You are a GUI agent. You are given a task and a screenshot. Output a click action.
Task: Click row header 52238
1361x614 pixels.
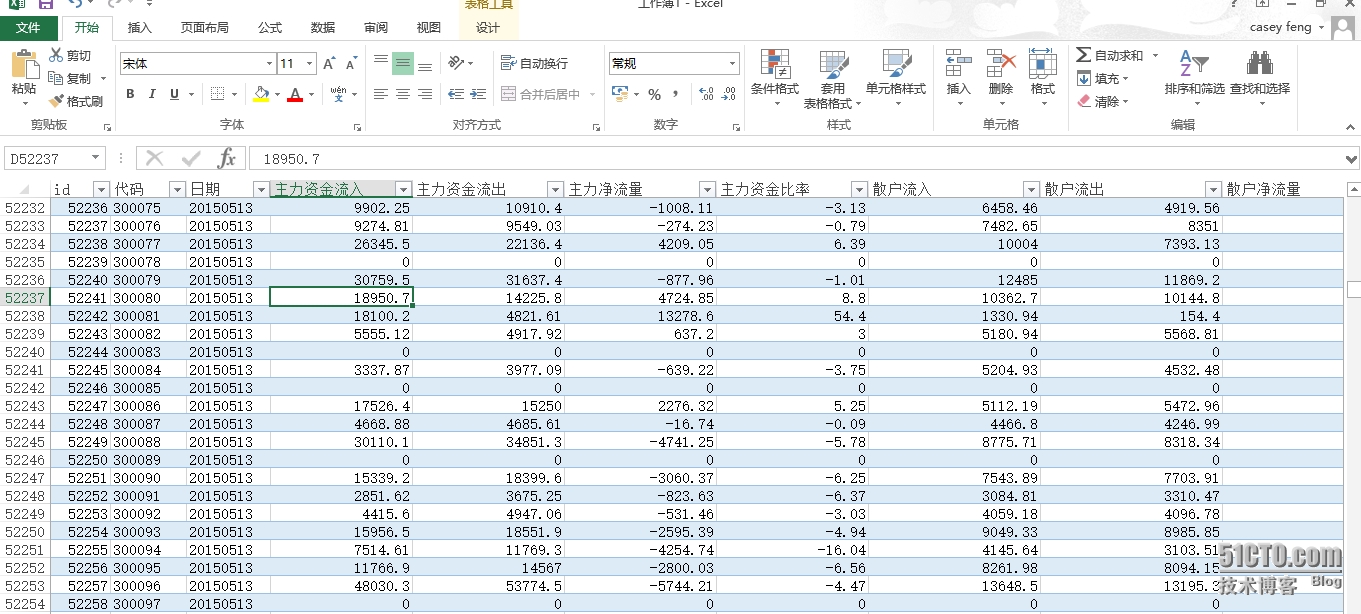tap(25, 316)
